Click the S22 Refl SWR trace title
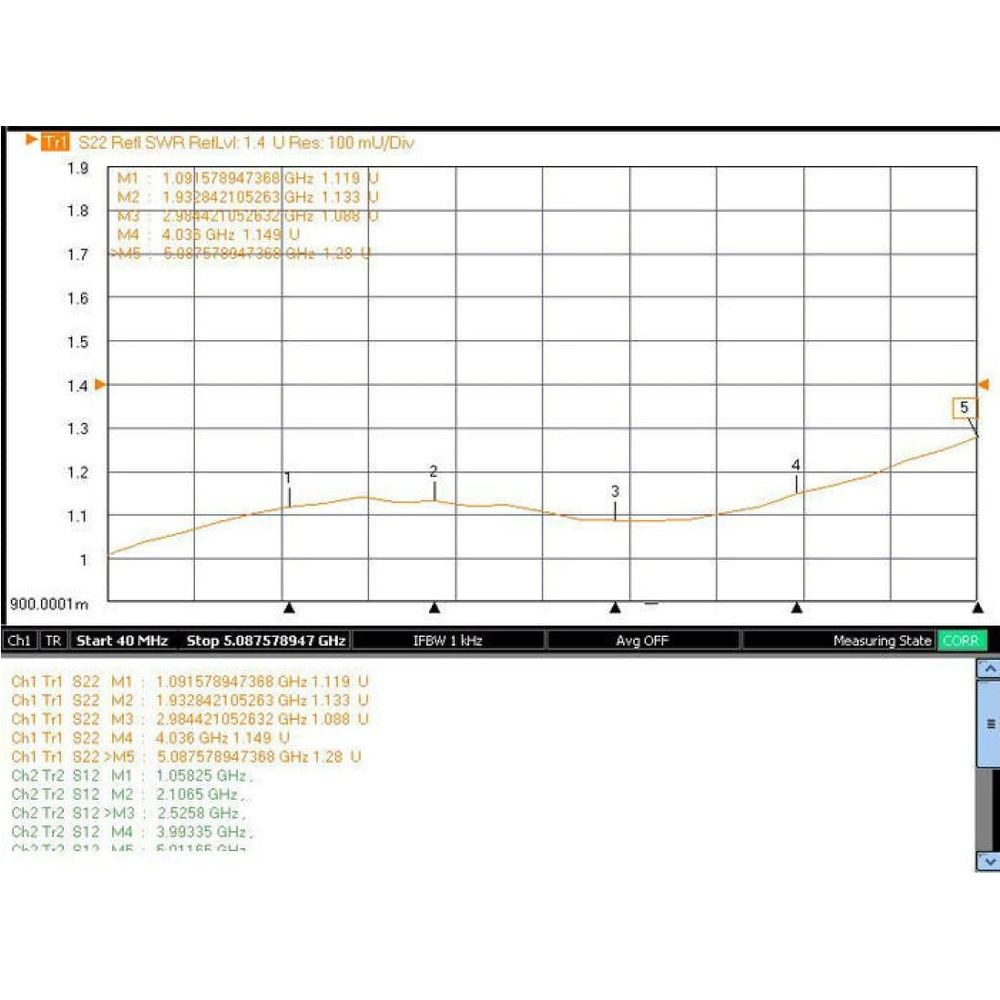This screenshot has height=1000, width=1000. tap(246, 142)
